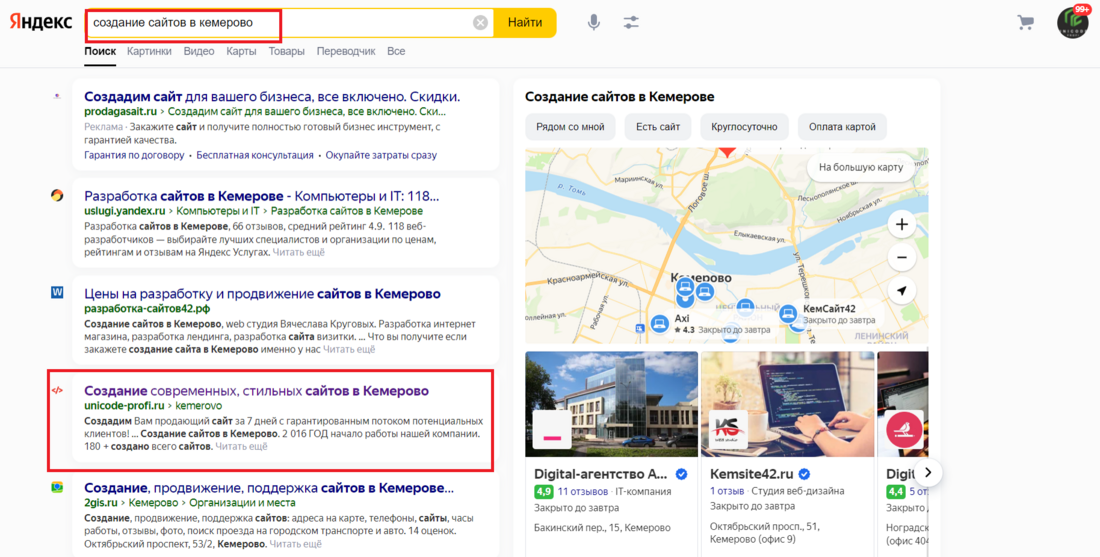
Task: Click the Axi map marker
Action: [658, 323]
